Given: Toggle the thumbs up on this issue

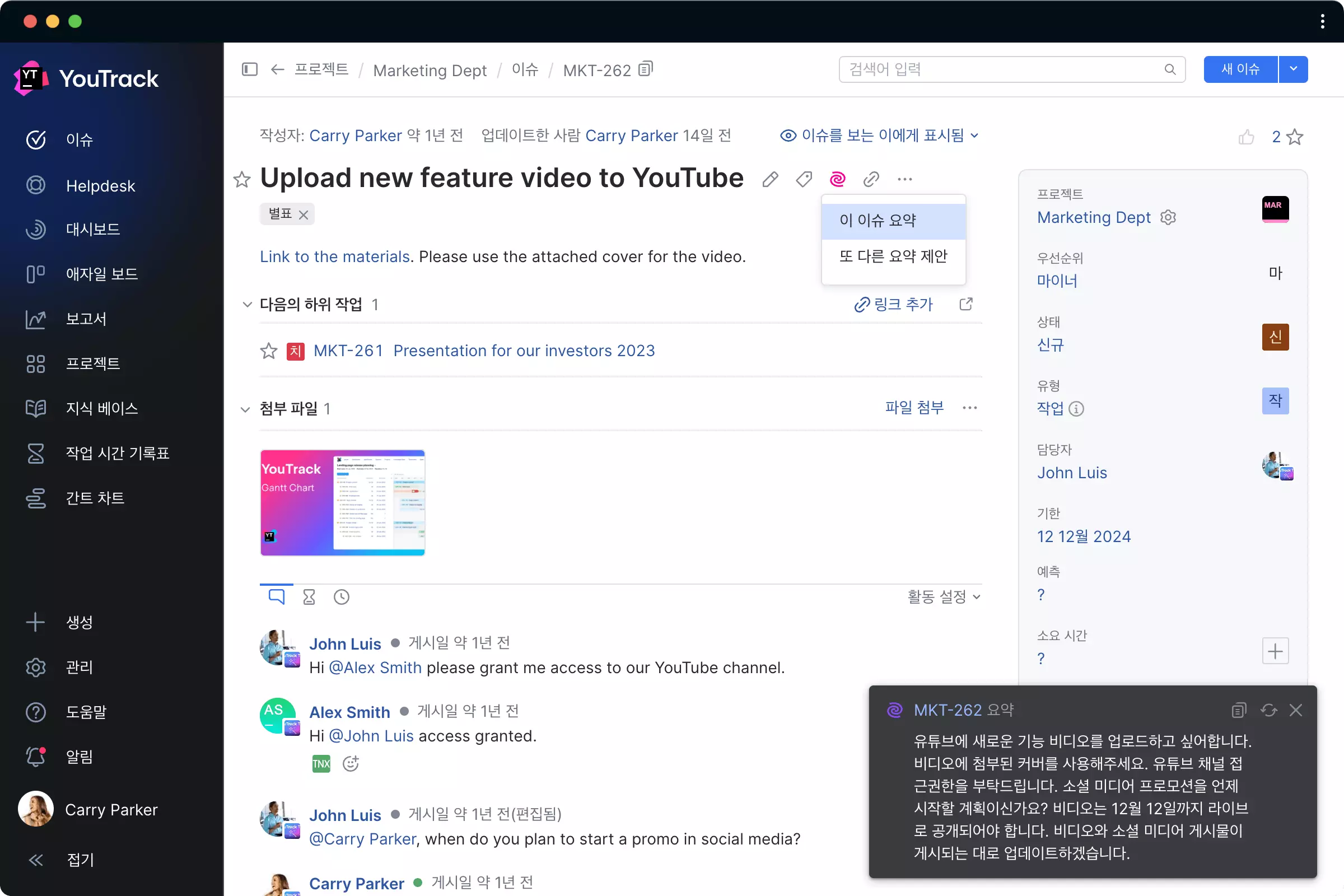Looking at the screenshot, I should click(x=1247, y=137).
